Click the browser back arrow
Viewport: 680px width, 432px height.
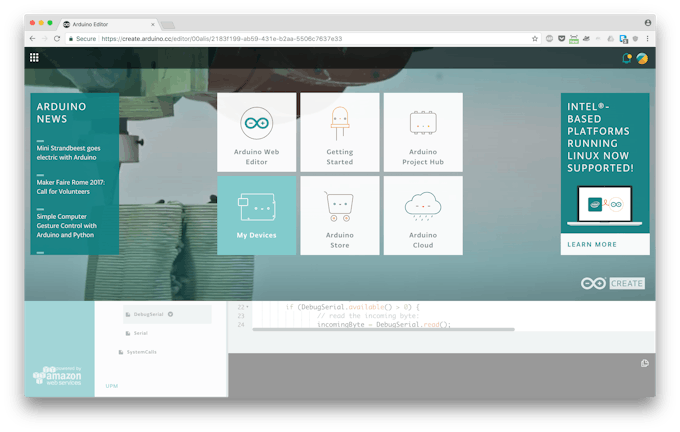tap(33, 39)
